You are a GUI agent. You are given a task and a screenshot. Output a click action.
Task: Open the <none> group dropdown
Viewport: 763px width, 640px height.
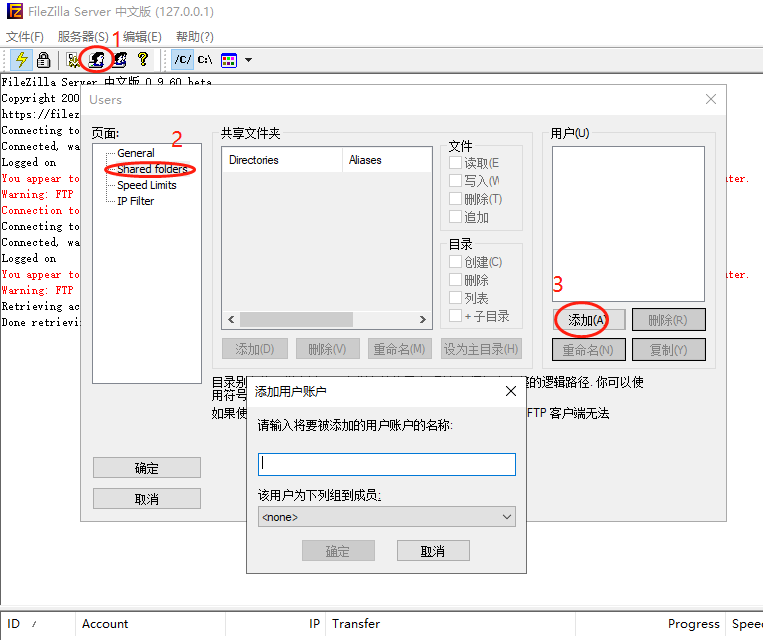pos(387,517)
